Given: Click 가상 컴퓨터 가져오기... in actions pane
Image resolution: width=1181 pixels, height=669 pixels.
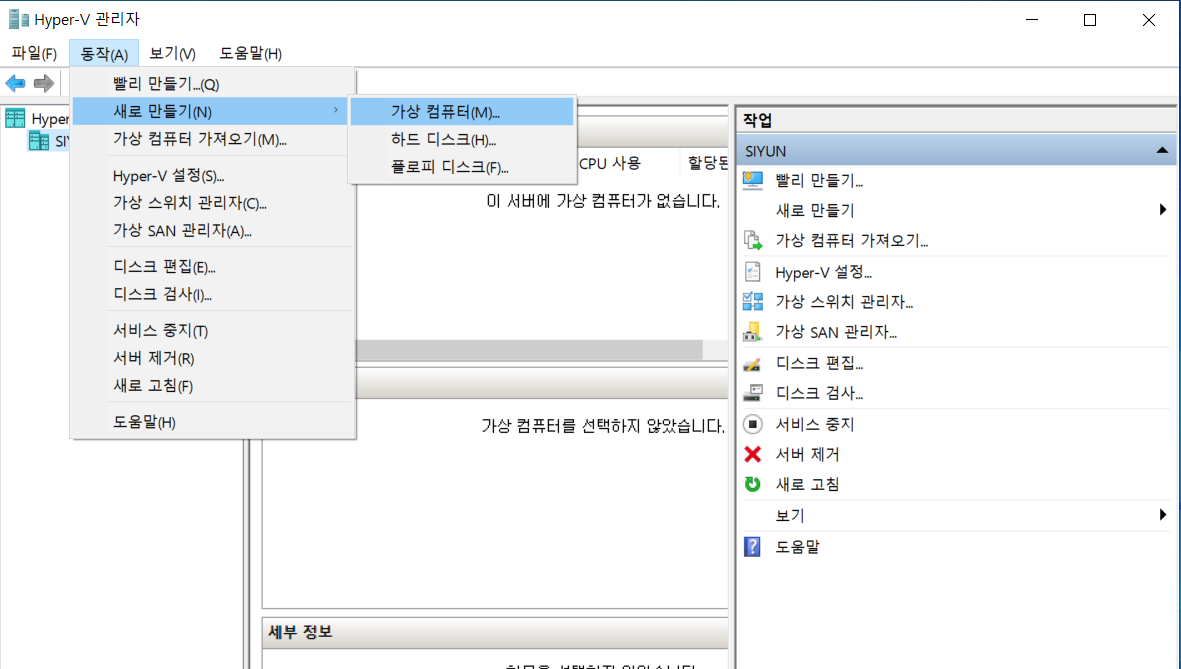Looking at the screenshot, I should (x=852, y=240).
